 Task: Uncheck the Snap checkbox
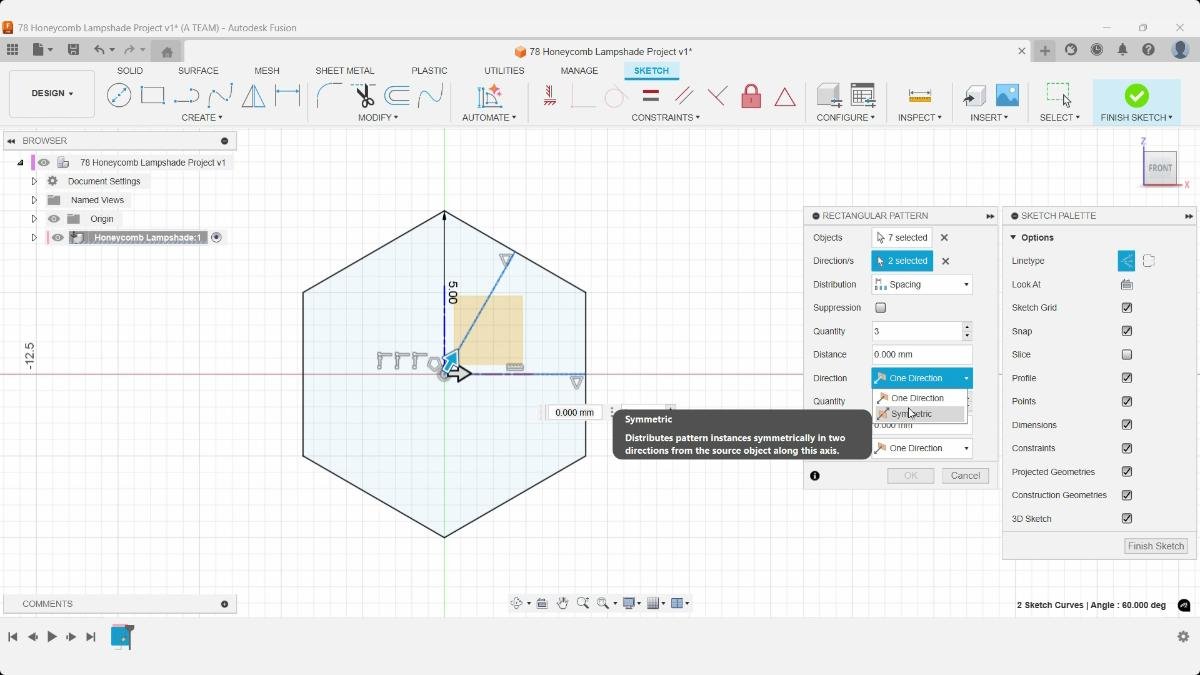(x=1127, y=331)
